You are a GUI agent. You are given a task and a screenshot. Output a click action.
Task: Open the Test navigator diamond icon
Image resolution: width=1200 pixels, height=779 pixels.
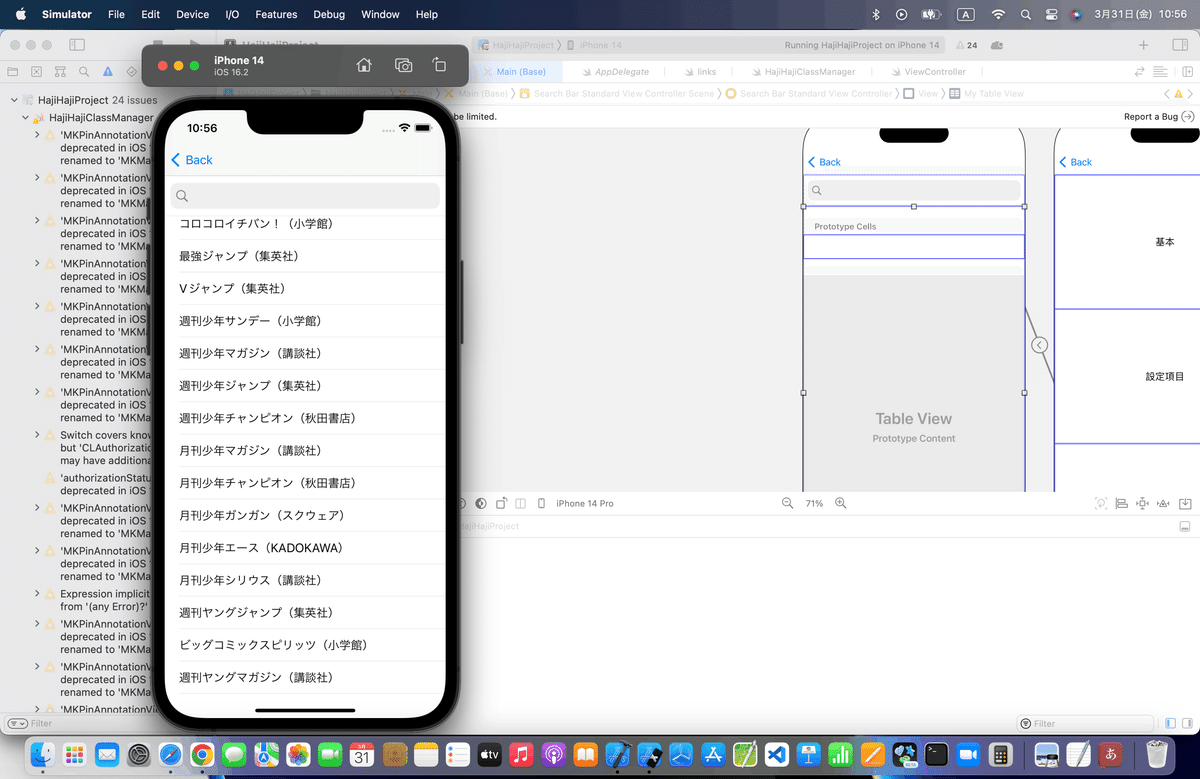pos(132,72)
